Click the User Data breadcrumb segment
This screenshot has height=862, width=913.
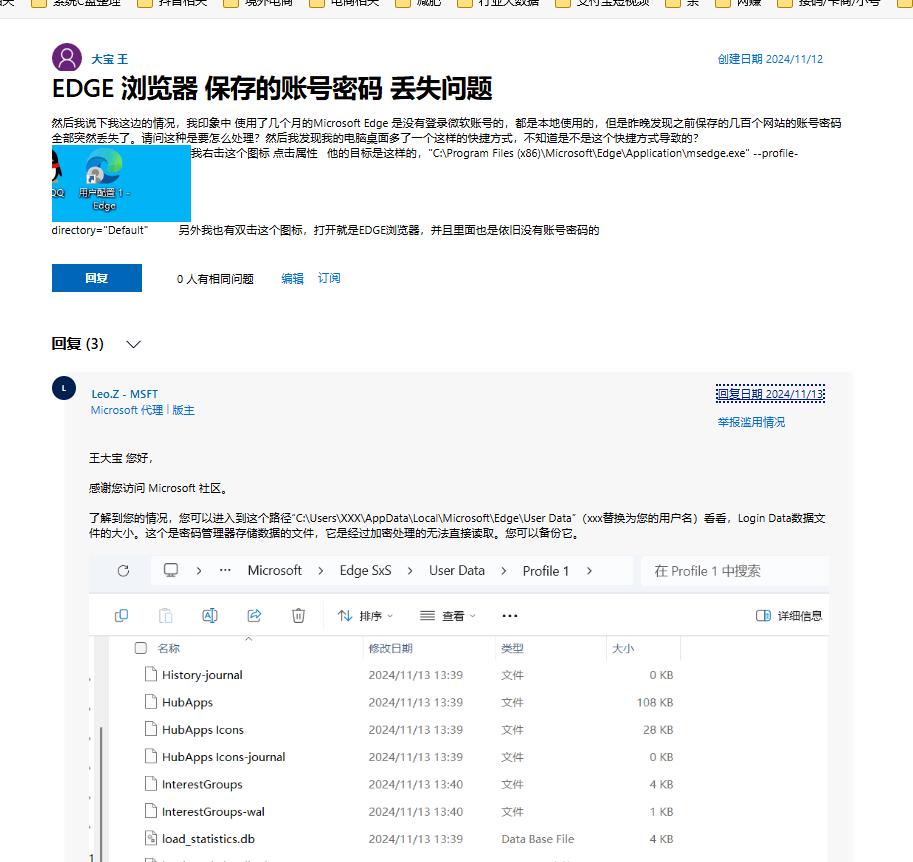(x=457, y=571)
